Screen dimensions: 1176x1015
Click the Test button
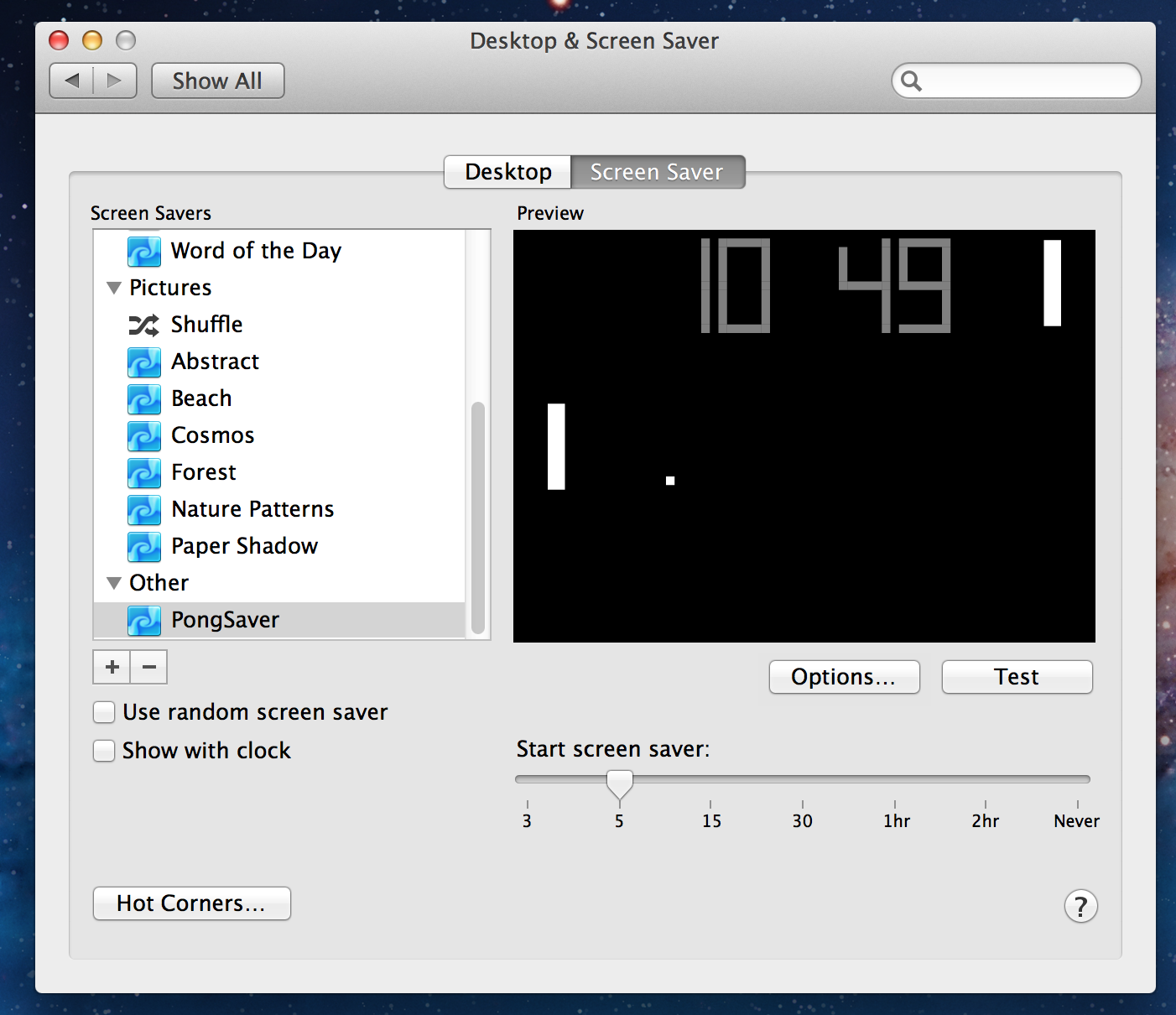(x=1017, y=677)
